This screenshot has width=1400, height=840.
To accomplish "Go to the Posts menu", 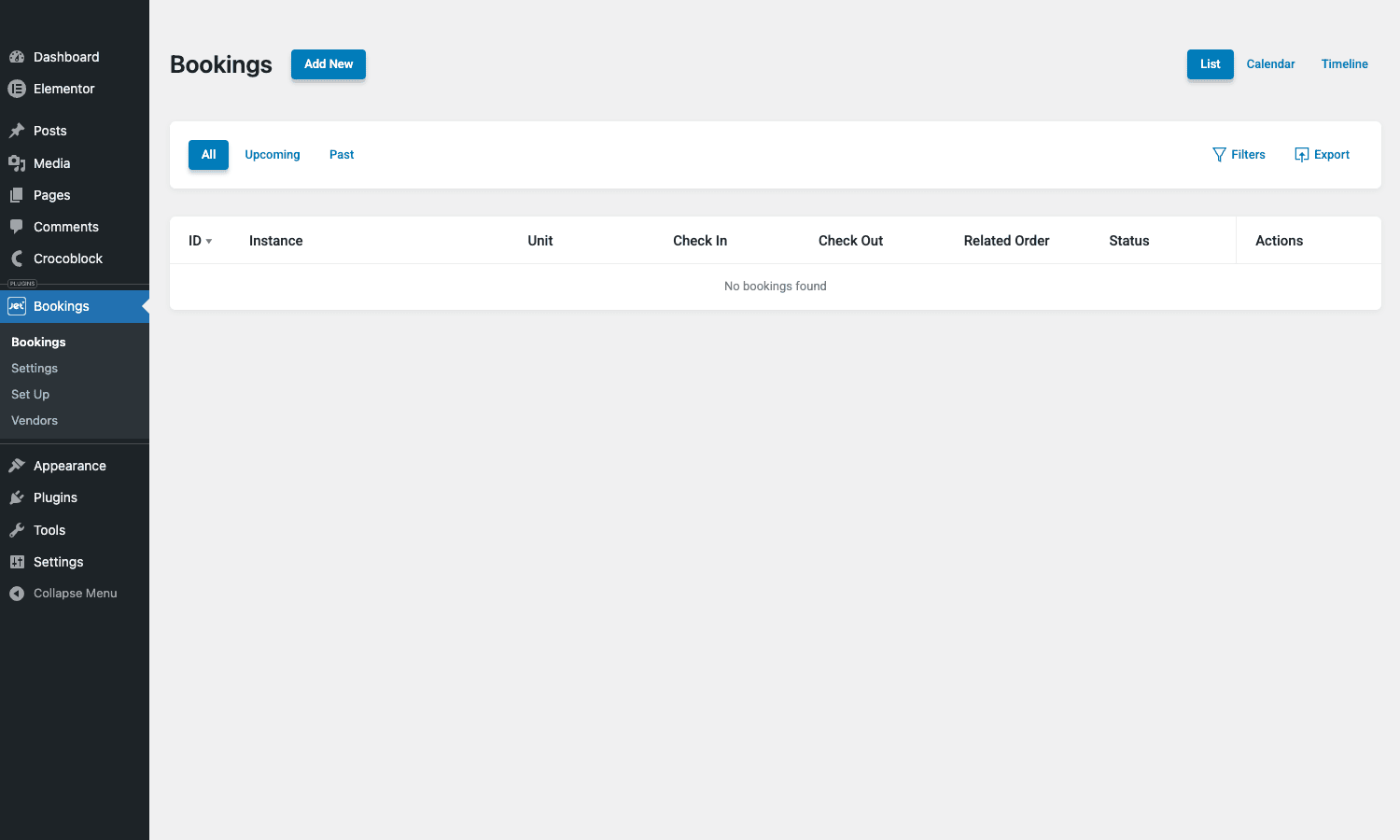I will click(75, 131).
